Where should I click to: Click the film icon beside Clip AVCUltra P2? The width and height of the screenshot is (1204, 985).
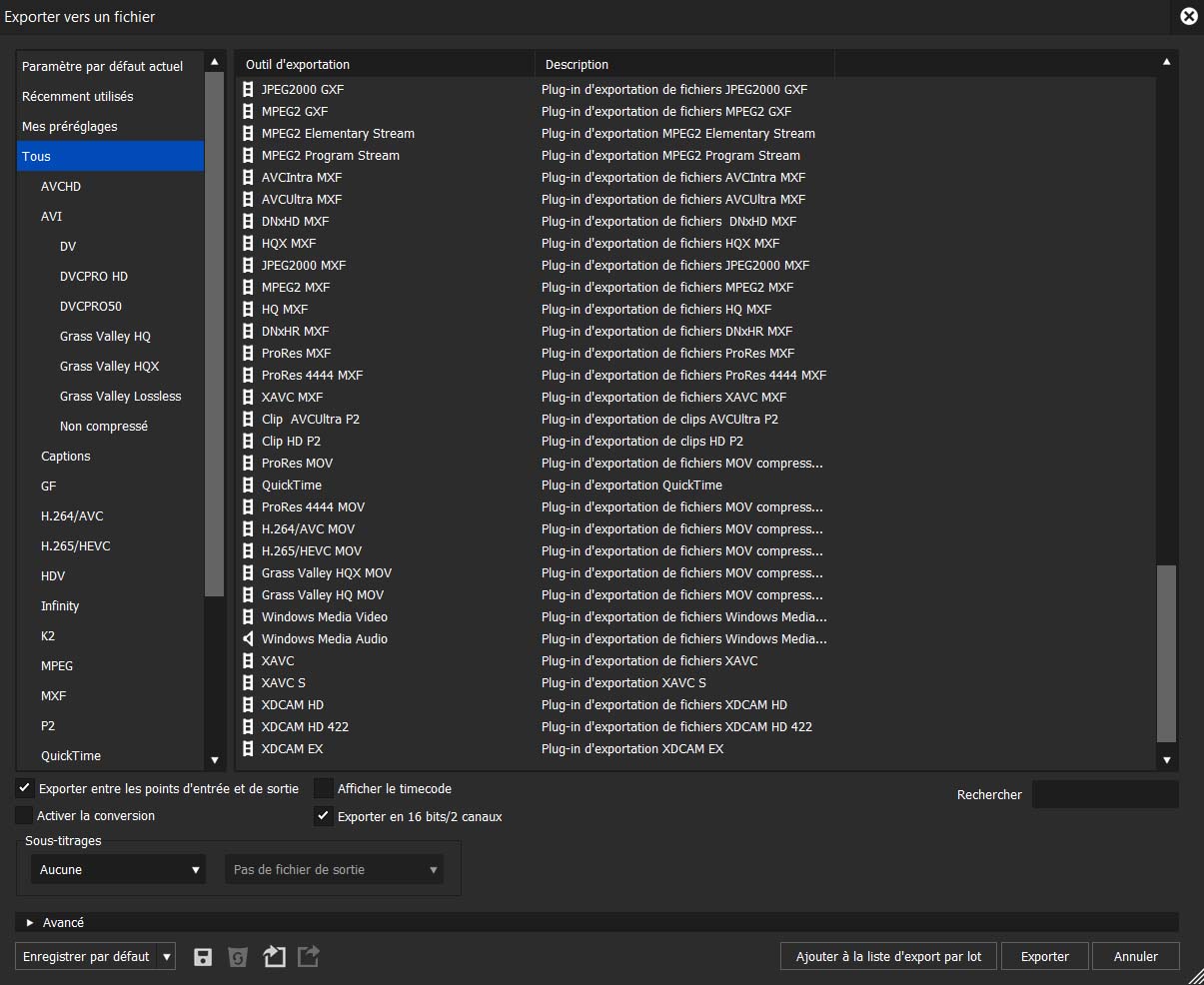point(248,419)
